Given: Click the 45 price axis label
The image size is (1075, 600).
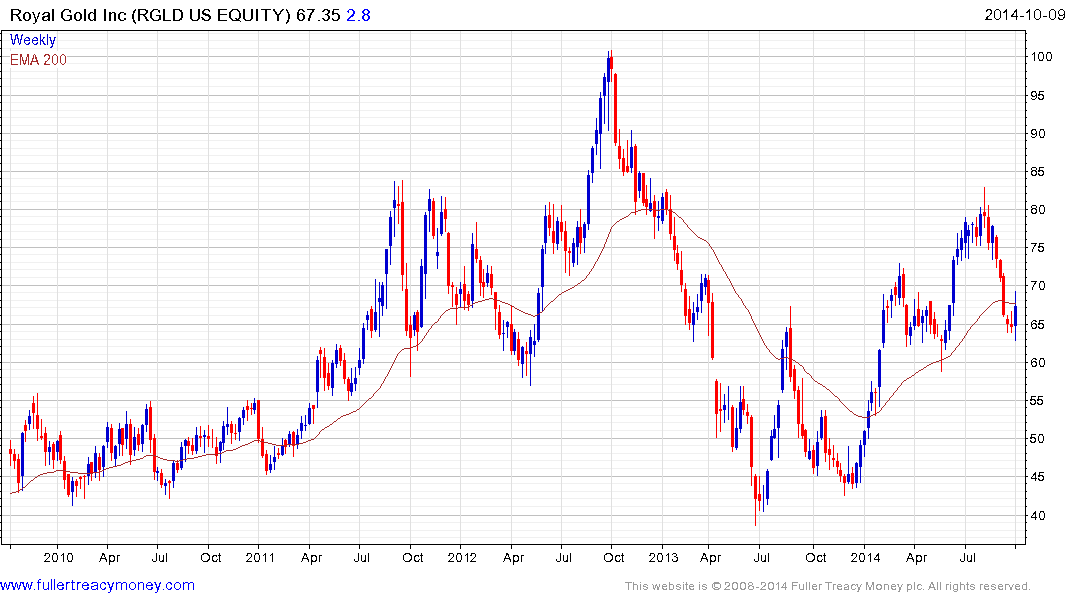Looking at the screenshot, I should pos(1039,477).
